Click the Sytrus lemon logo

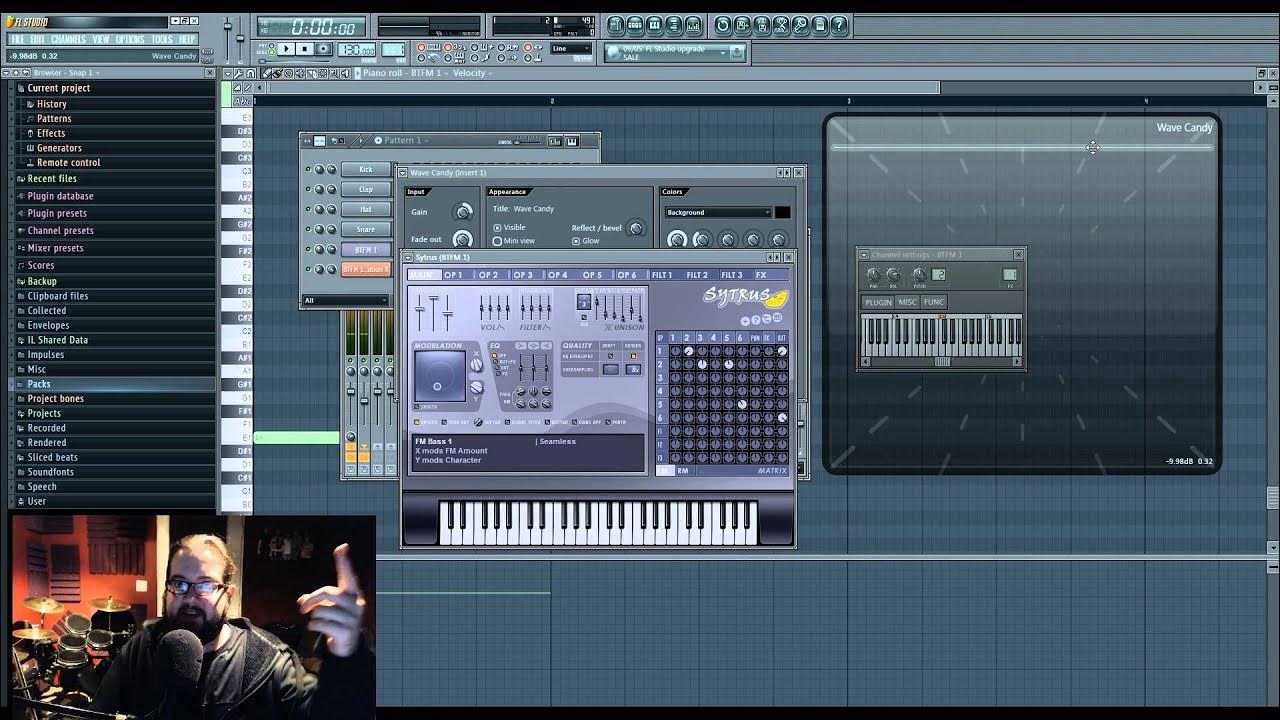tap(776, 299)
